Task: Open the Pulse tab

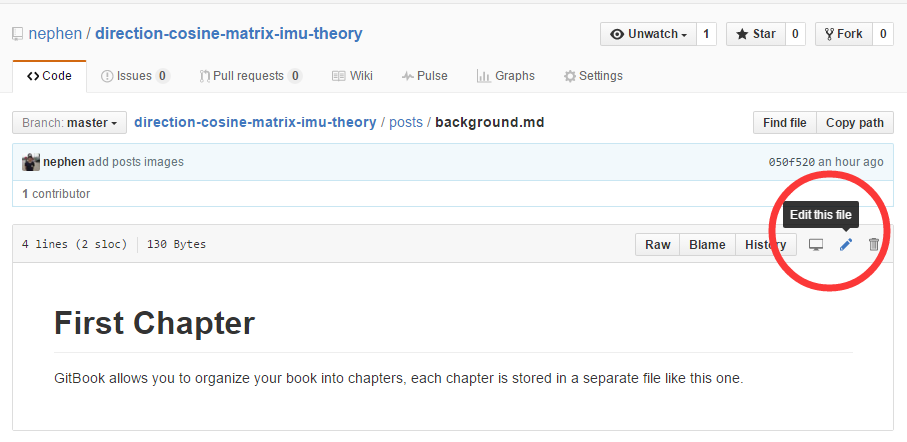Action: (x=425, y=76)
